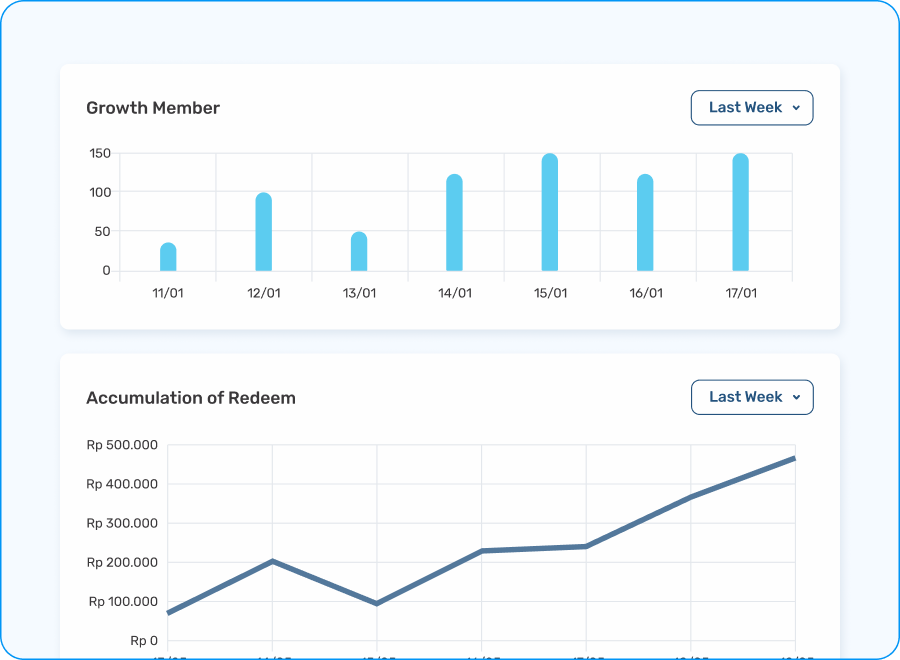Viewport: 900px width, 660px height.
Task: Open the Growth Member Last Week dropdown
Action: [x=752, y=107]
